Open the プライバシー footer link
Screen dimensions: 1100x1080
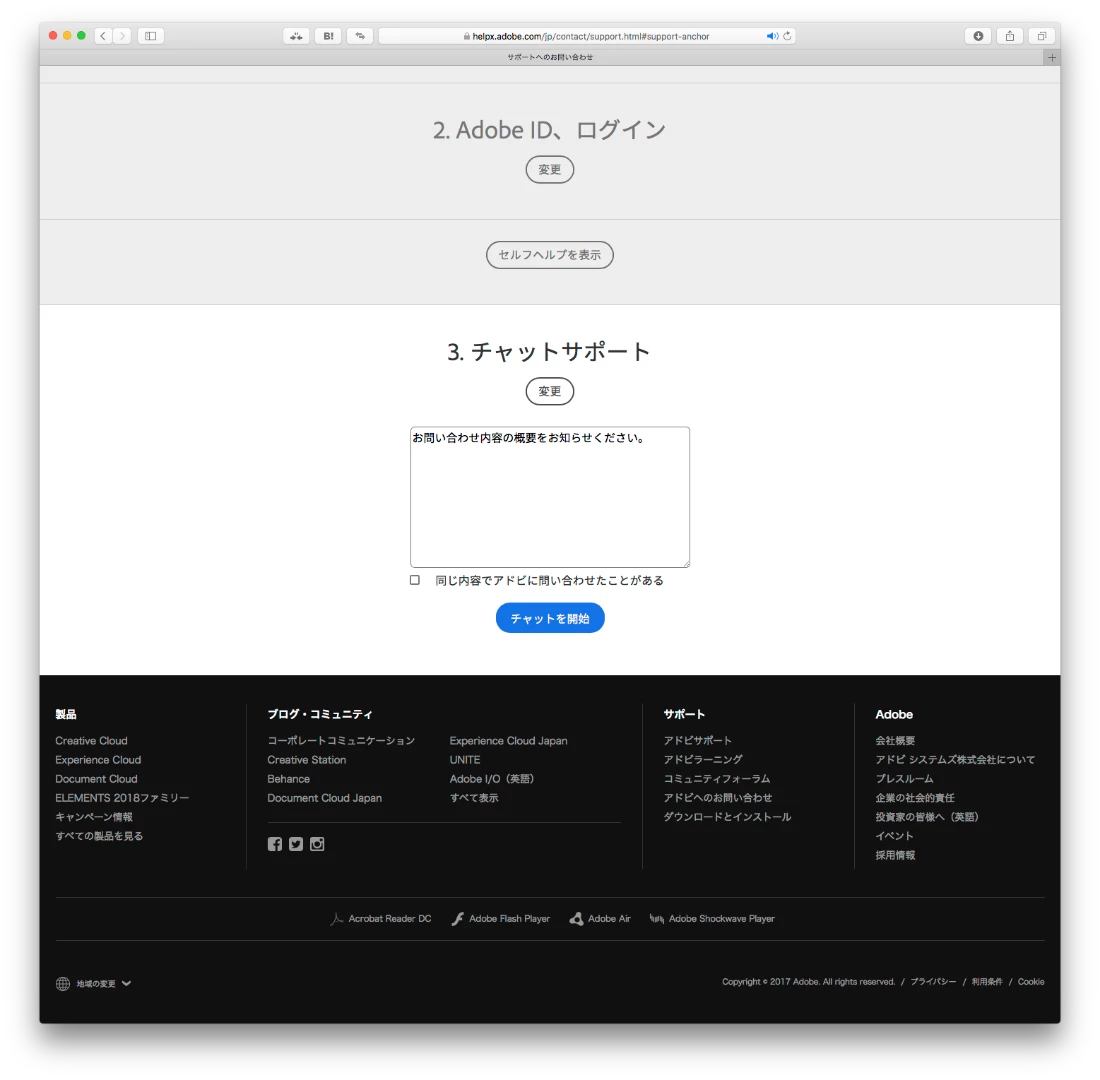point(933,982)
